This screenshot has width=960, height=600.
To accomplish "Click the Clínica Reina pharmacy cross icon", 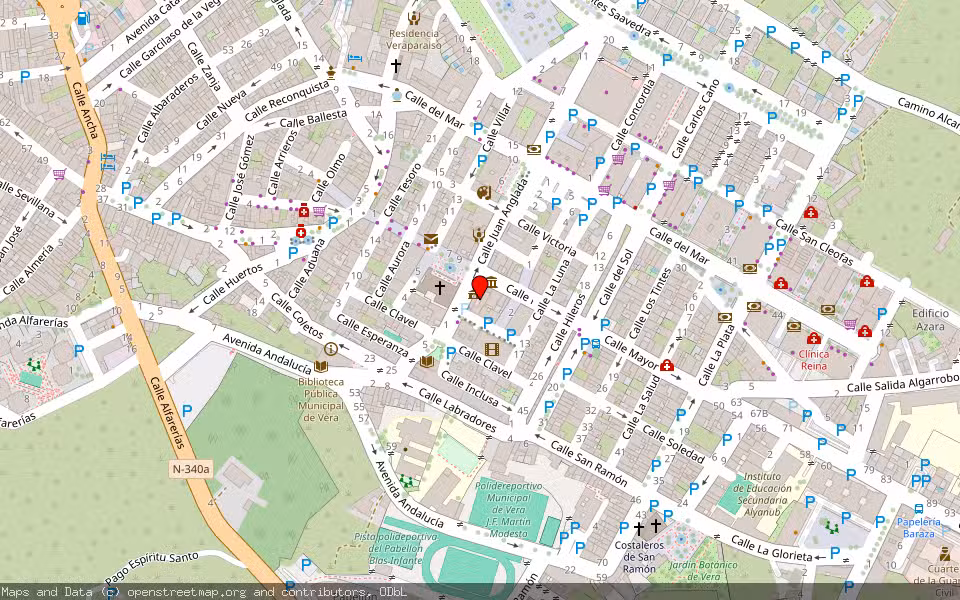I will [x=814, y=338].
